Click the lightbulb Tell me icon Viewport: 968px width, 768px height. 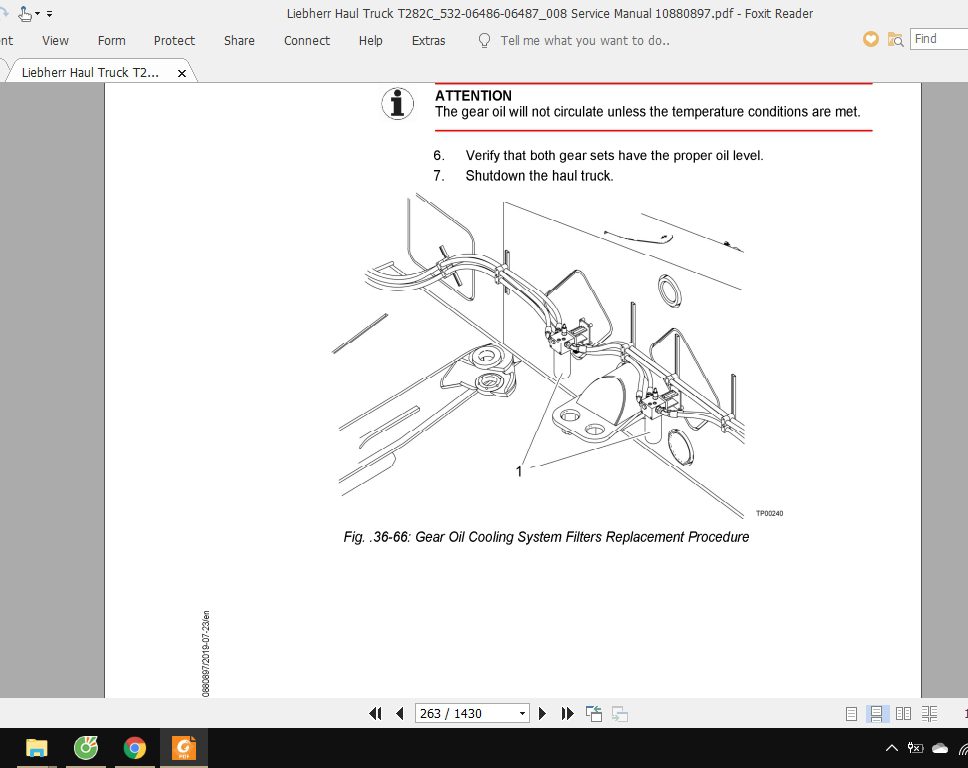(x=485, y=41)
